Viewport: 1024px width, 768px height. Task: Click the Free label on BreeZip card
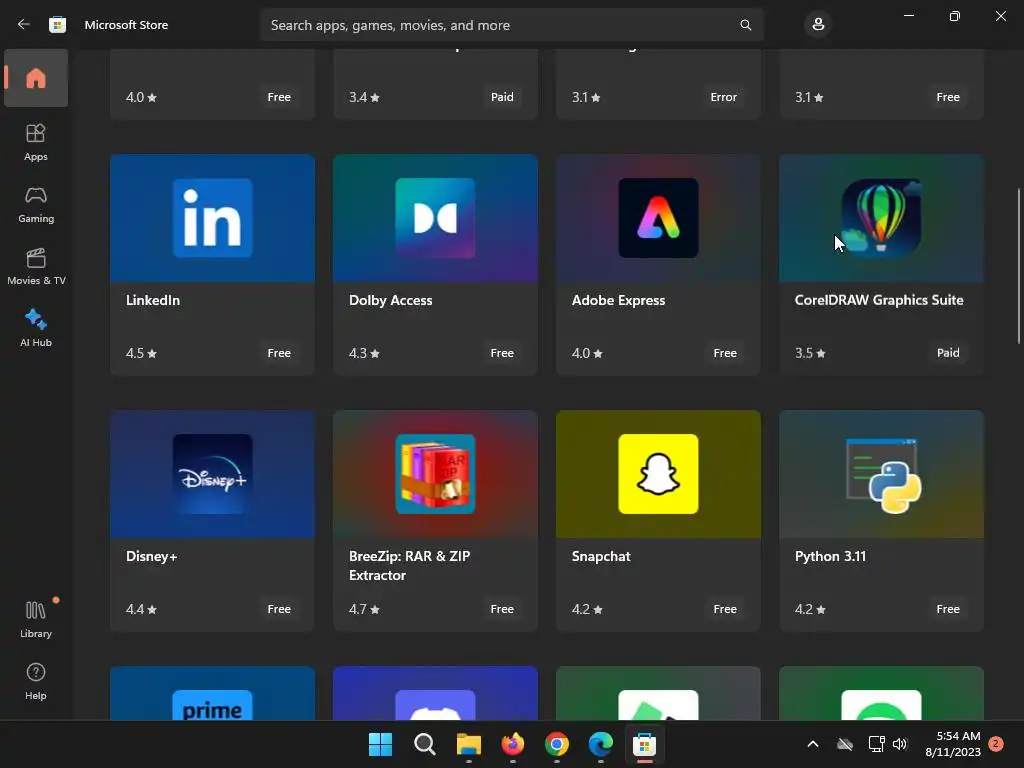(x=502, y=609)
